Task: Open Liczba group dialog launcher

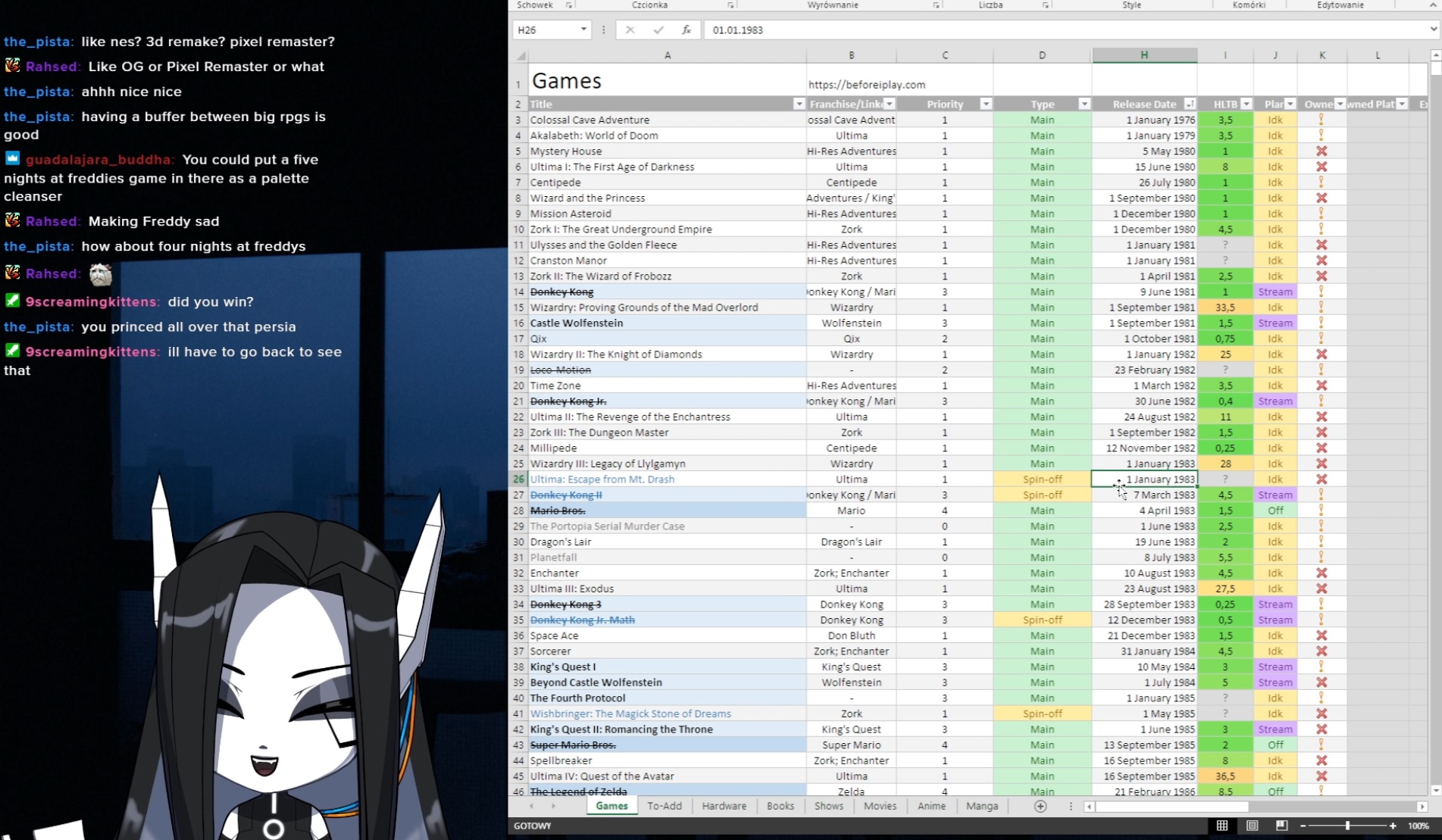Action: pyautogui.click(x=1045, y=5)
